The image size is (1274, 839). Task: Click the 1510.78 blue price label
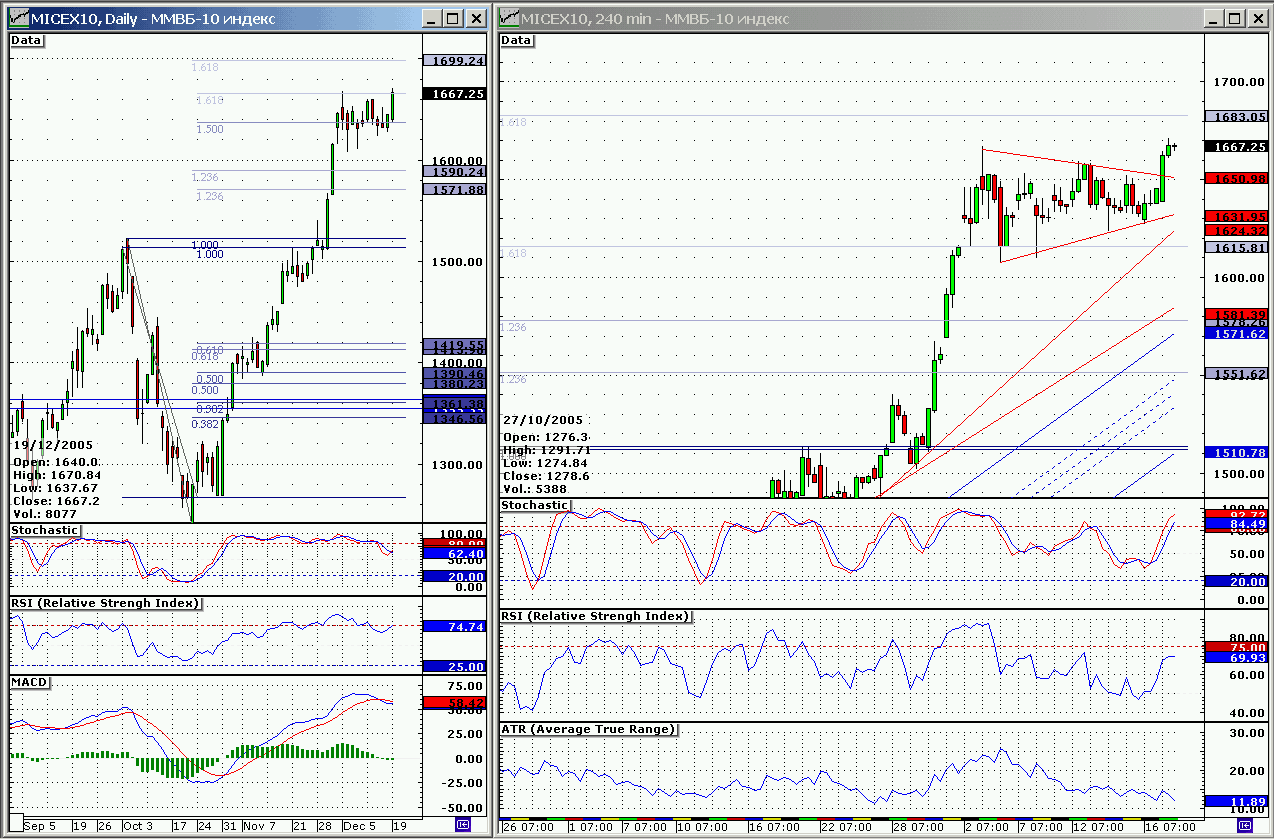tap(1237, 453)
